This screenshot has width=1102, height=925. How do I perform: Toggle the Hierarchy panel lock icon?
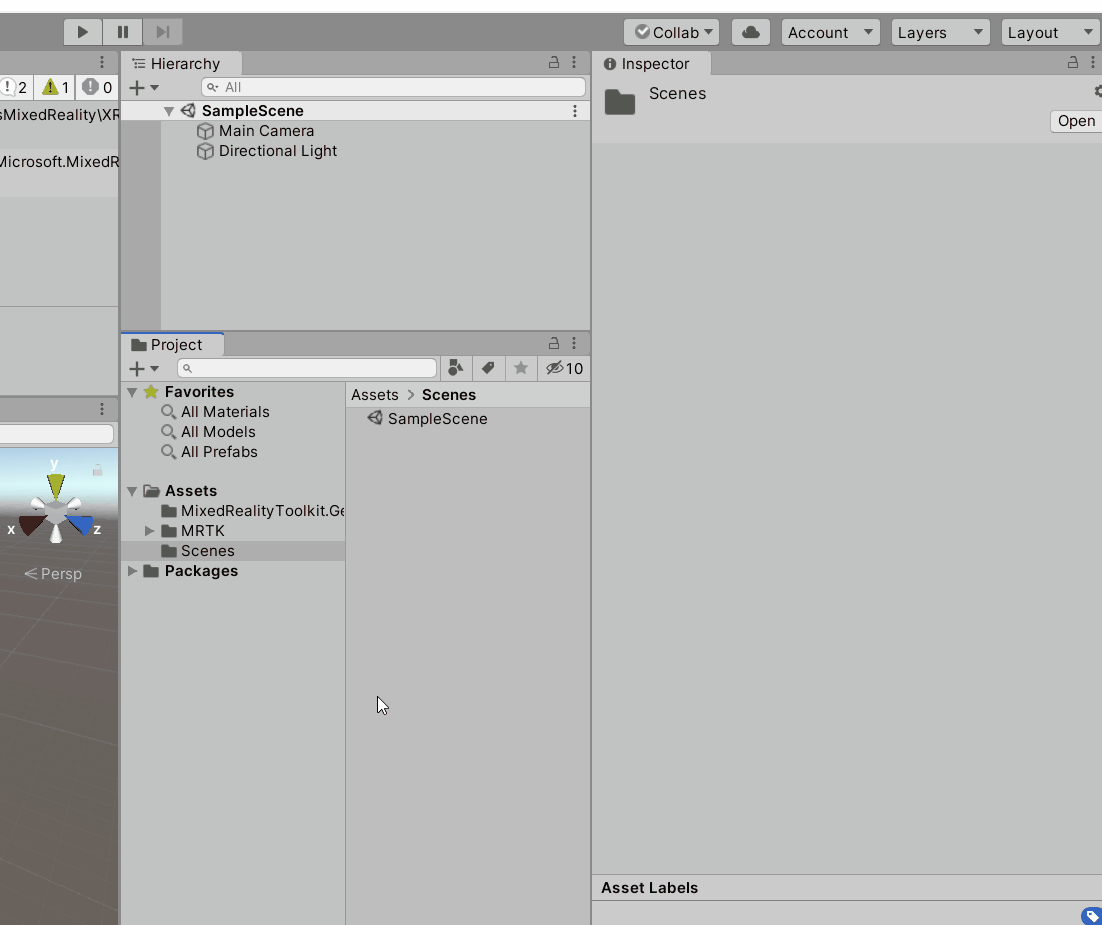(554, 63)
